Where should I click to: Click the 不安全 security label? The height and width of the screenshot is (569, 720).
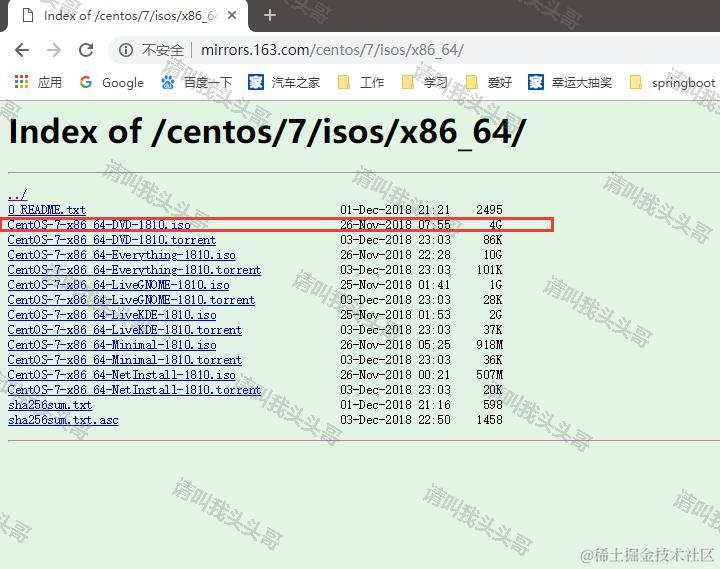[x=163, y=50]
